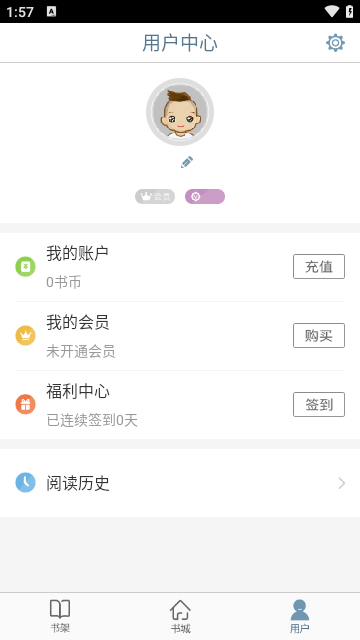Open settings via the gear icon

point(335,43)
